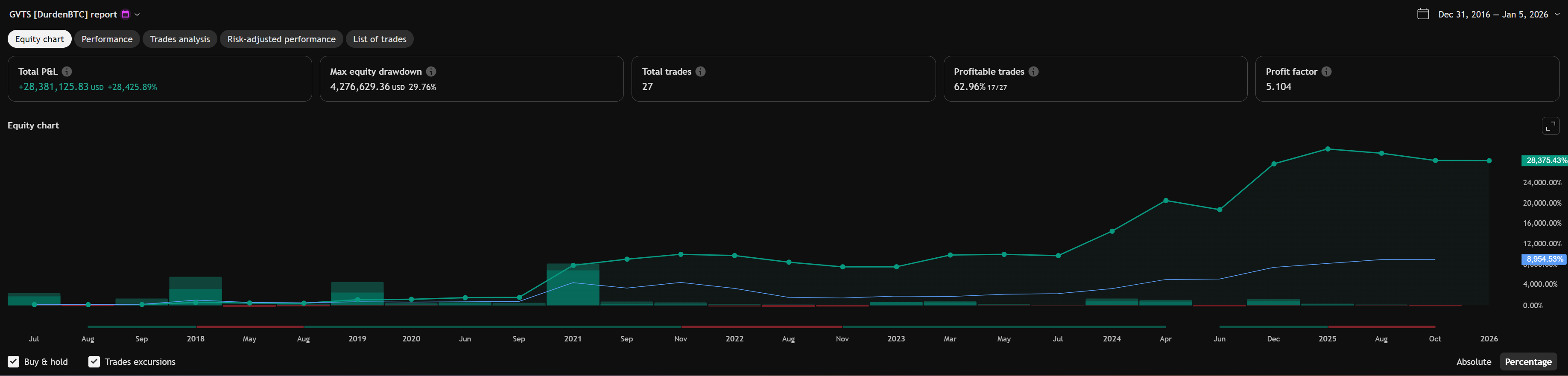Click the purple icon after the report title
The width and height of the screenshot is (1568, 376).
point(126,14)
